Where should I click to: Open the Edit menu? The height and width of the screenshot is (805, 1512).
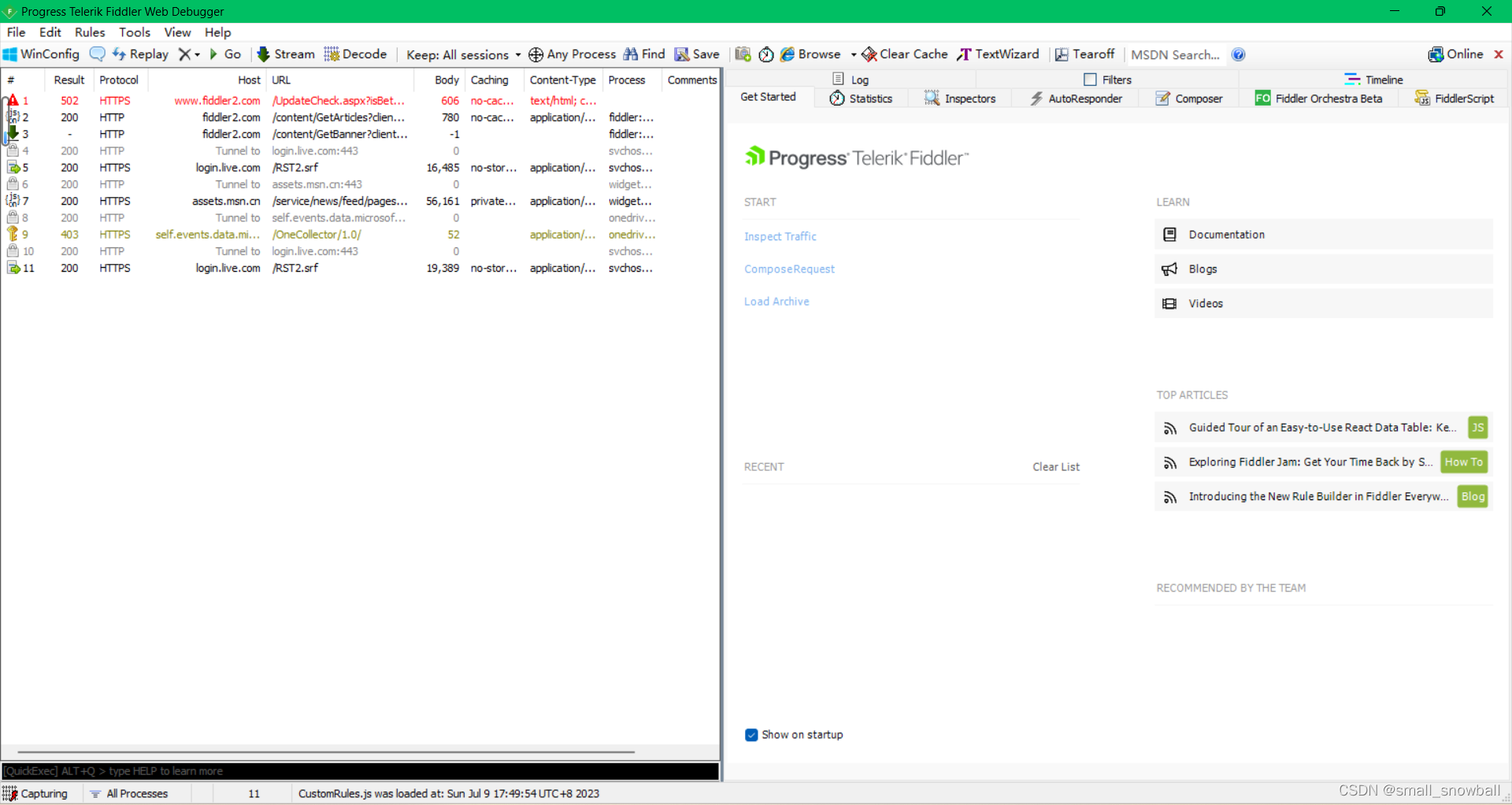50,32
